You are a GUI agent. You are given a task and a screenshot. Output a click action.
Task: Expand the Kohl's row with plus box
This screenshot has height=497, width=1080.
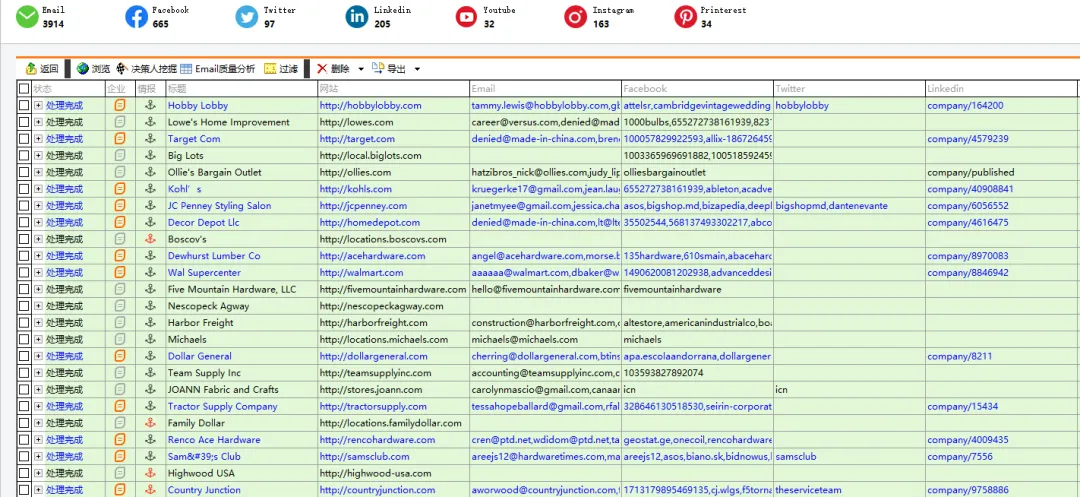38,189
